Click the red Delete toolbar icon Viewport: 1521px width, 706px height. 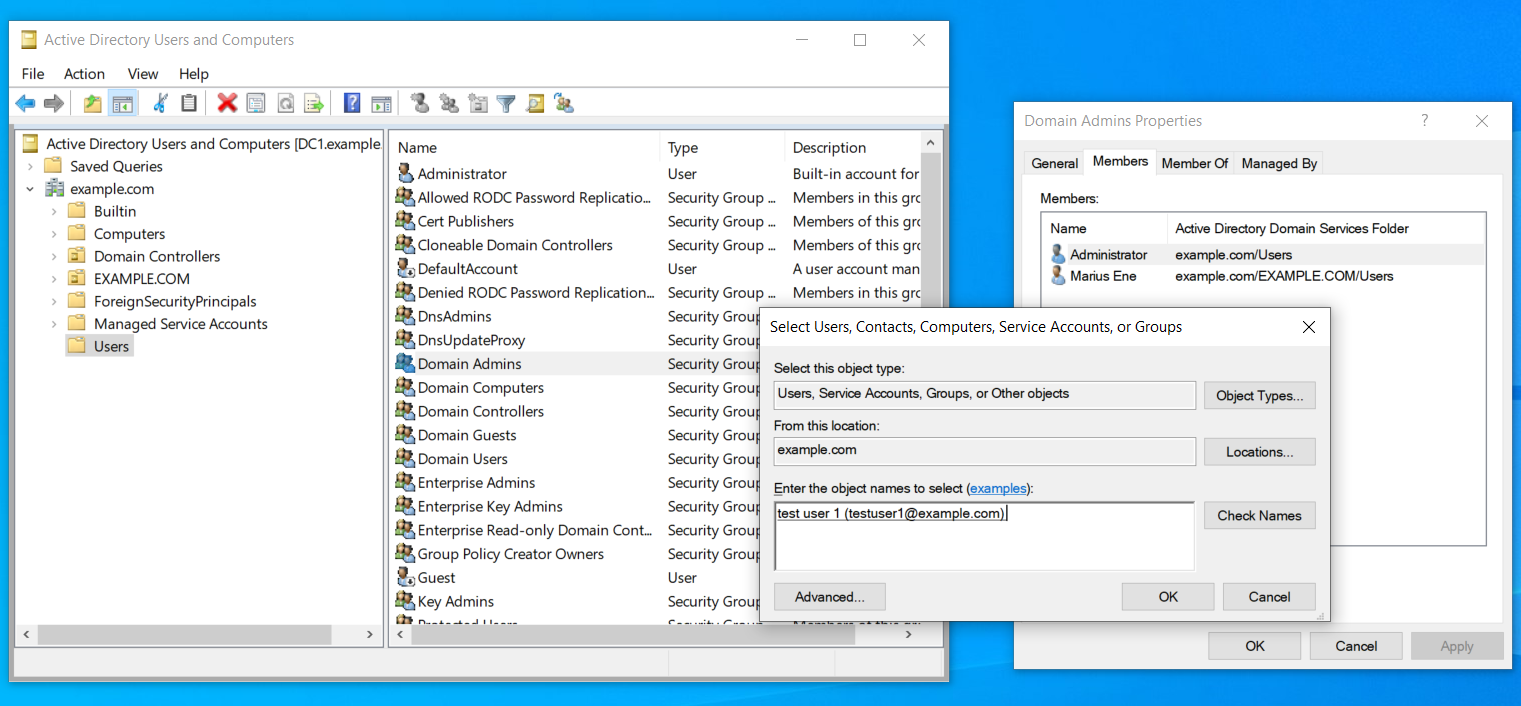(x=227, y=103)
